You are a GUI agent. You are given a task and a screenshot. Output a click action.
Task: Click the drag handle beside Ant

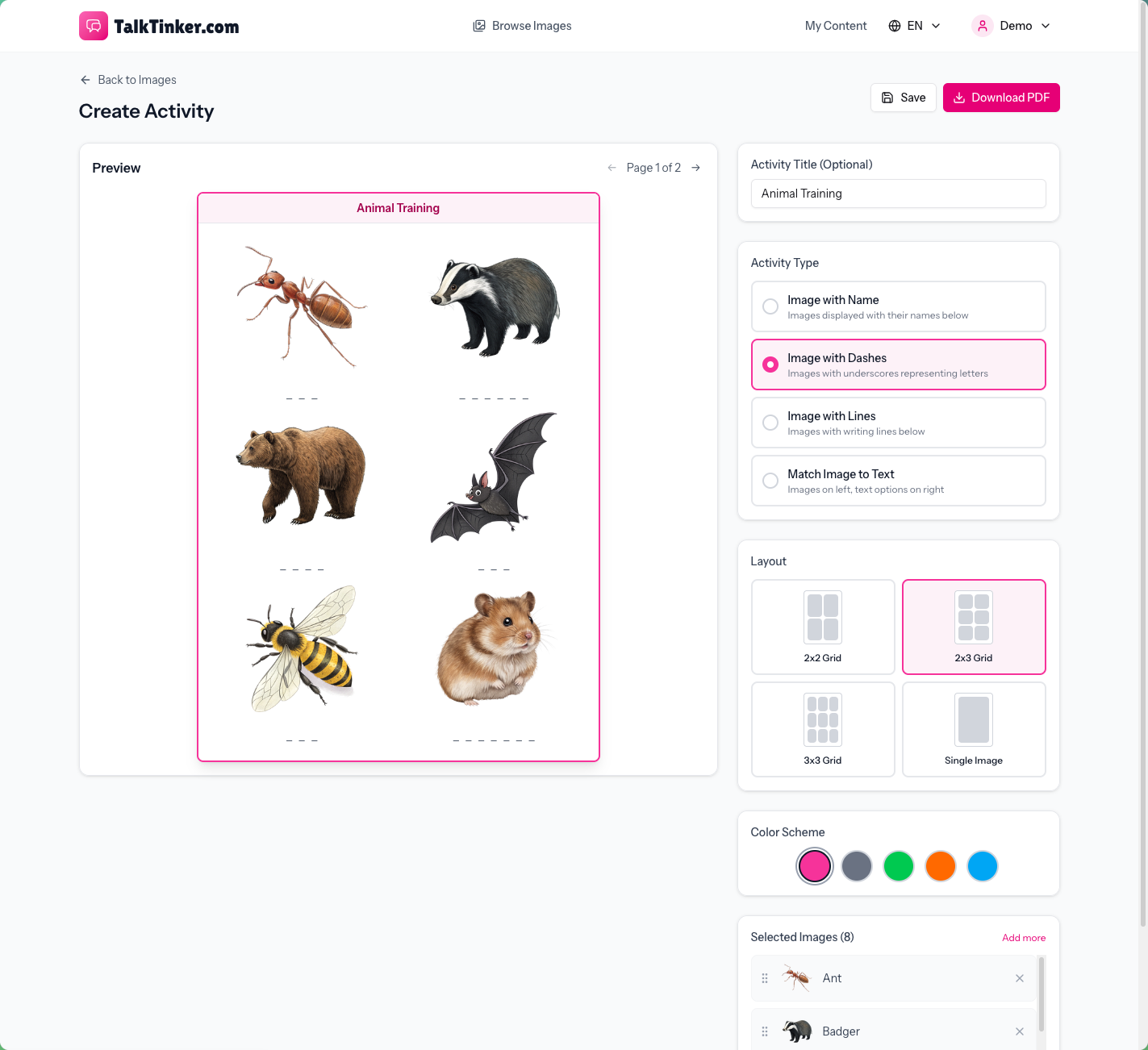[x=765, y=978]
